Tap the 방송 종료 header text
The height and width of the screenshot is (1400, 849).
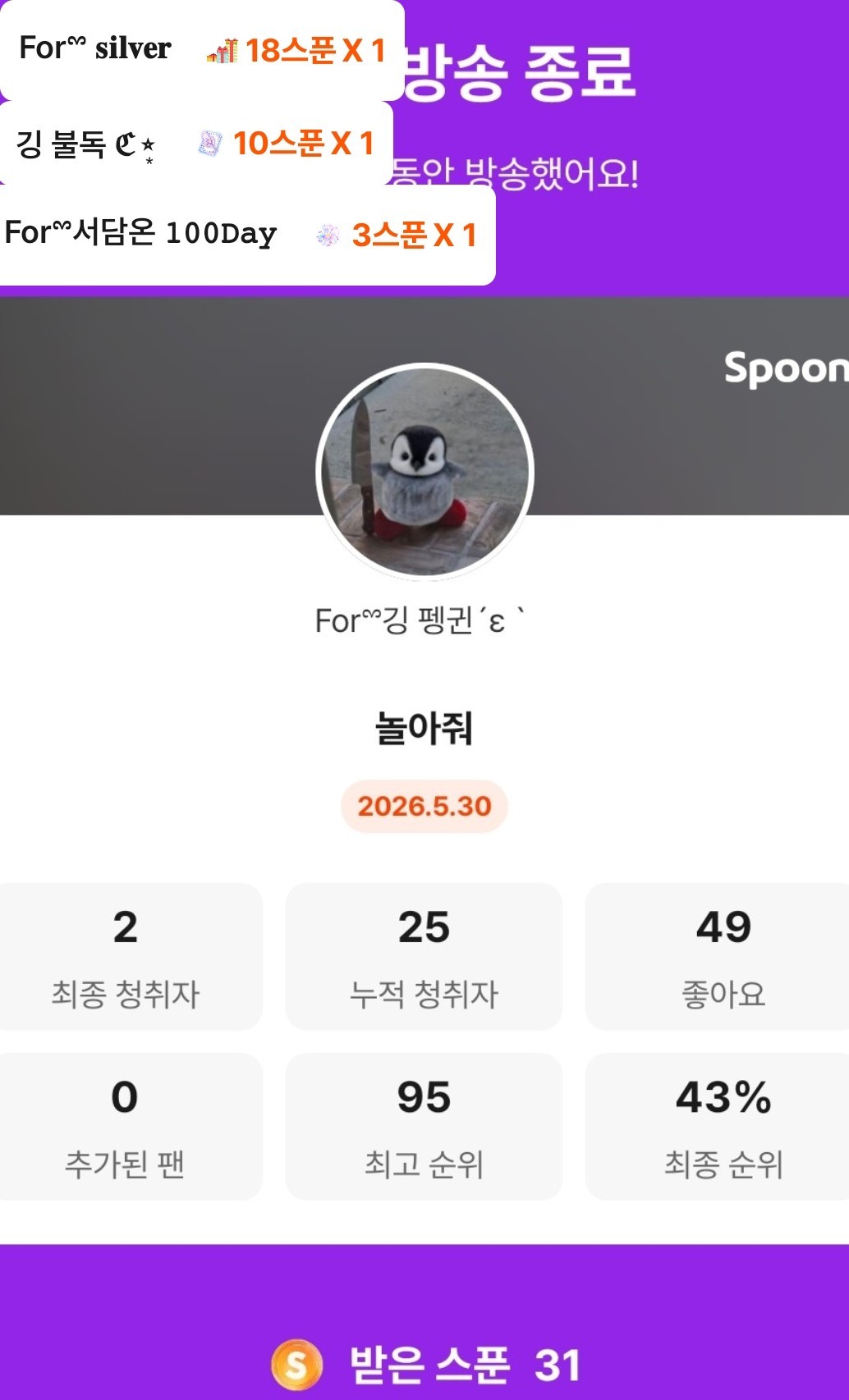point(519,72)
